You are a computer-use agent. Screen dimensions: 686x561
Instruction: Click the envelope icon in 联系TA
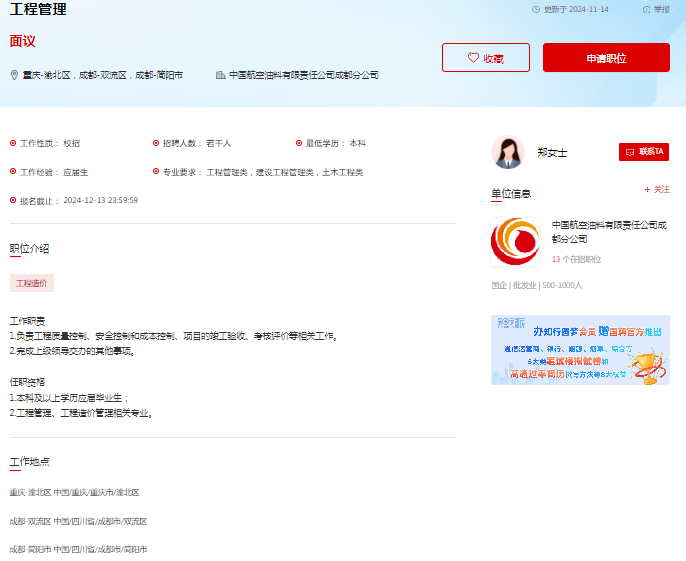coord(629,152)
